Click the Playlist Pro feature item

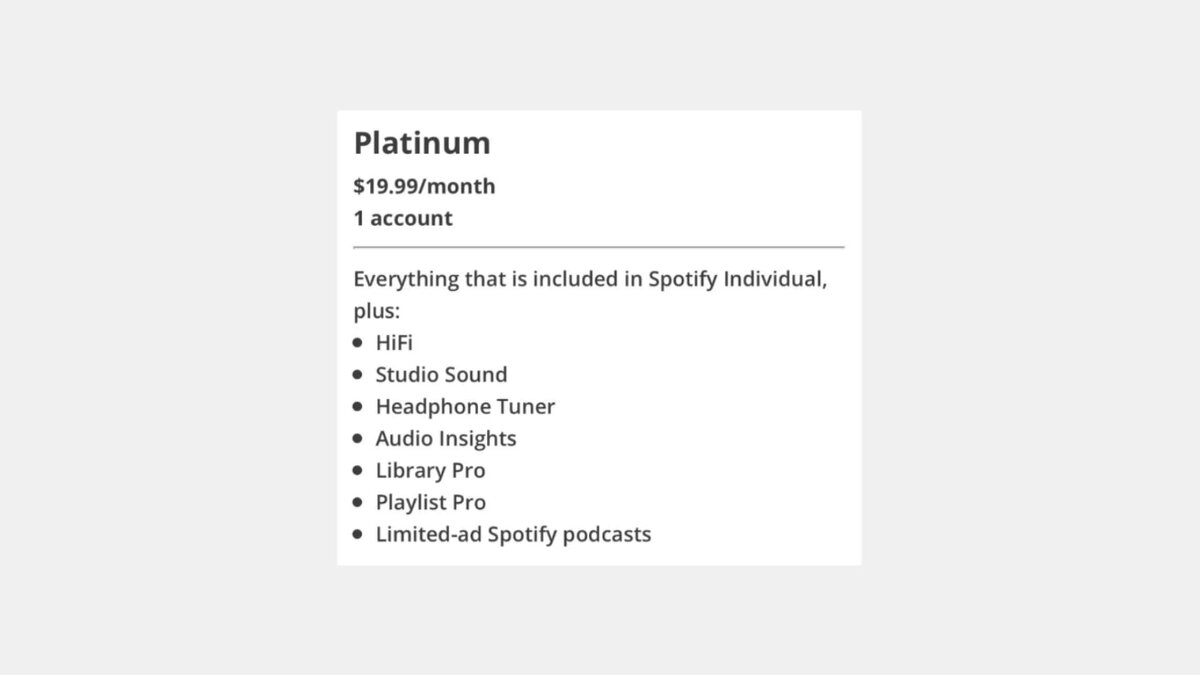point(431,502)
